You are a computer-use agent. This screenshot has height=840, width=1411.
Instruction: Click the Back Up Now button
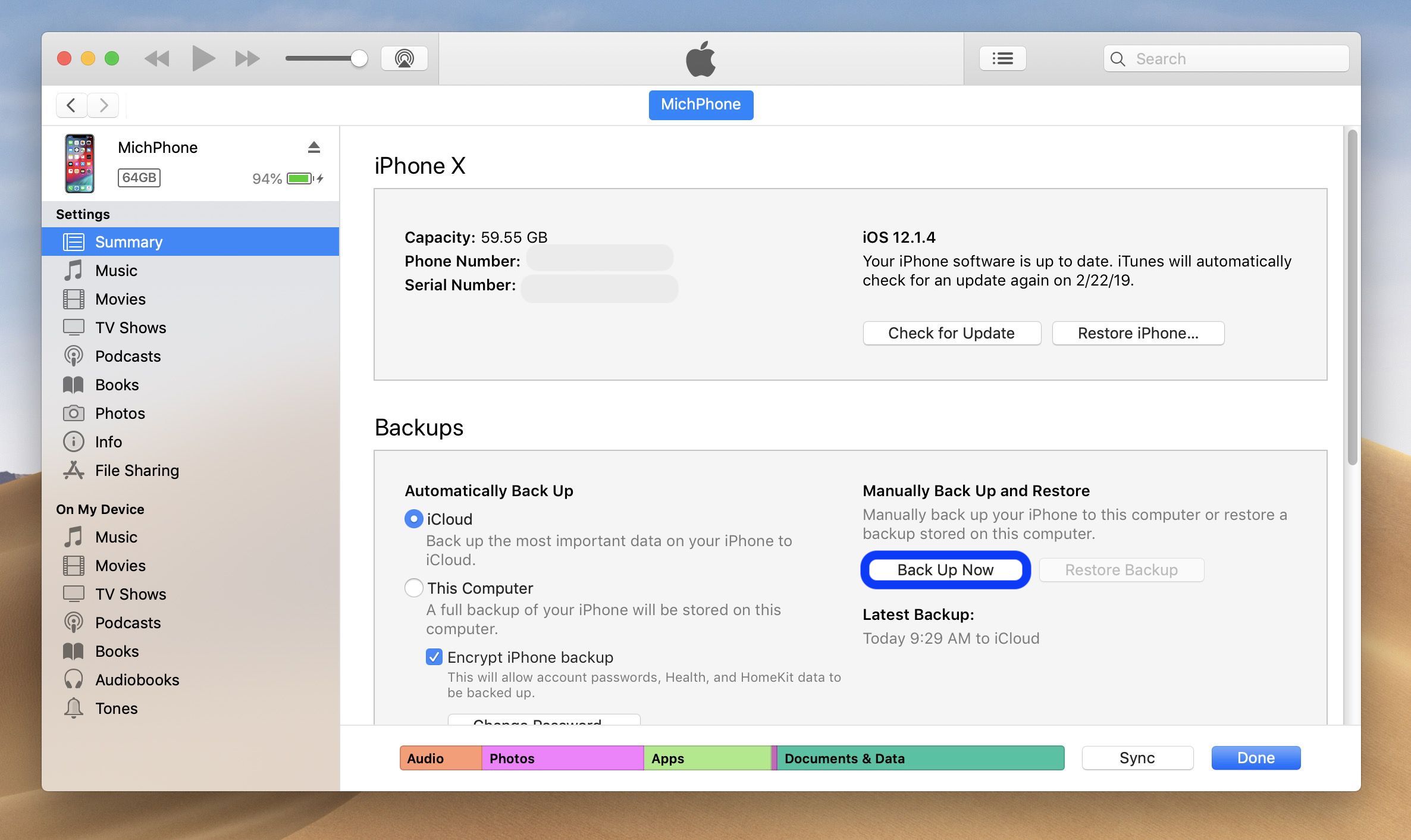tap(945, 569)
